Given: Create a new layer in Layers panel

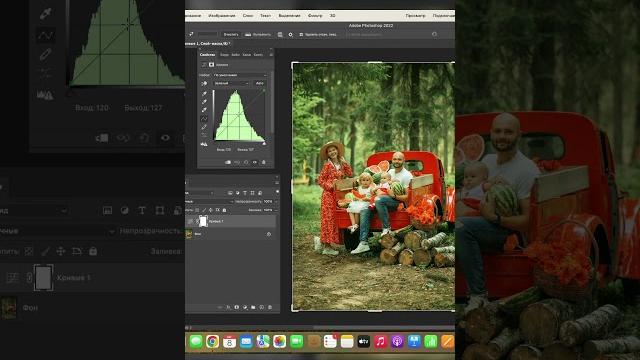Looking at the screenshot, I should [x=262, y=307].
